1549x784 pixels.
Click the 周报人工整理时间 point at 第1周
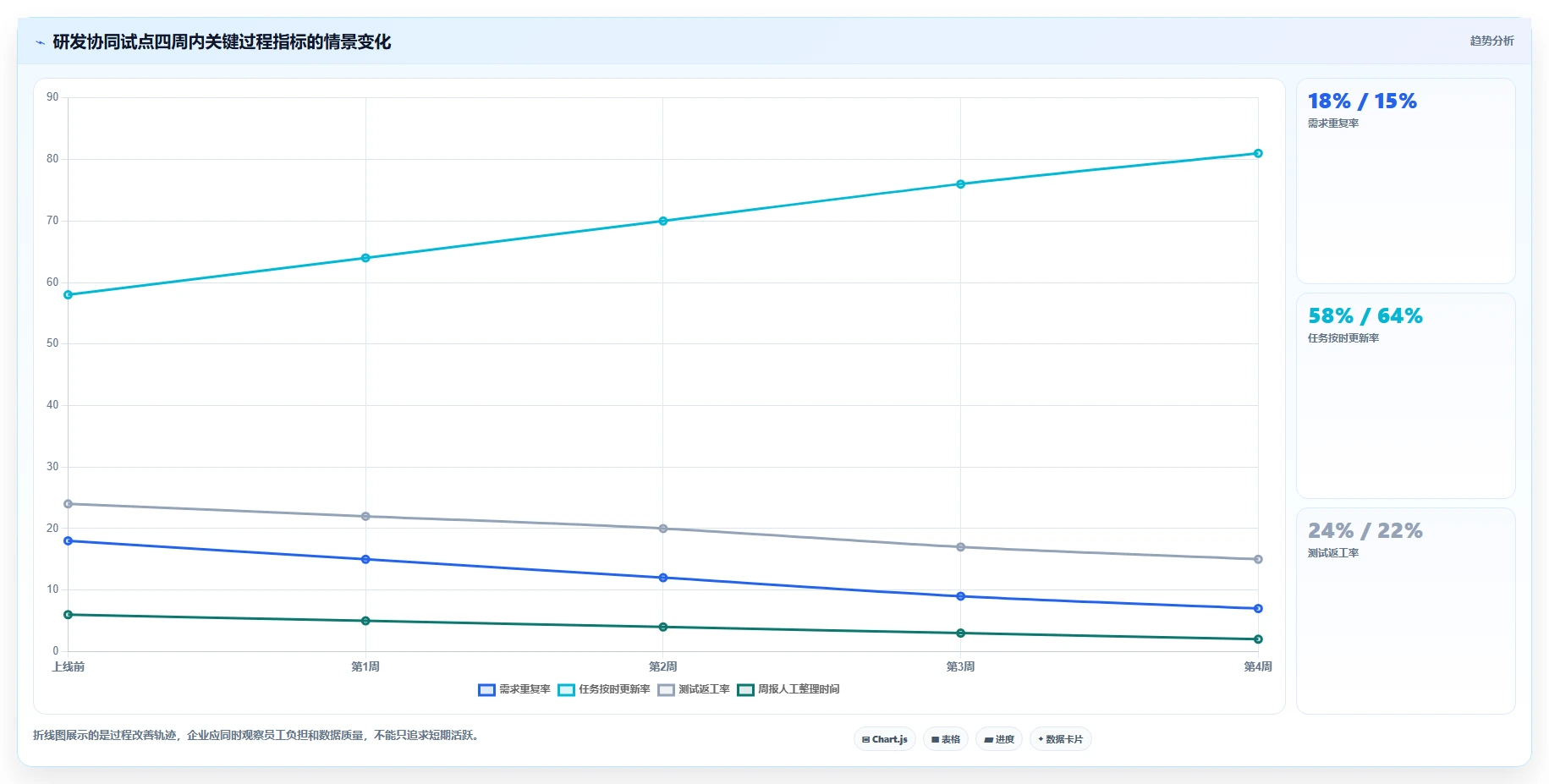pyautogui.click(x=365, y=621)
